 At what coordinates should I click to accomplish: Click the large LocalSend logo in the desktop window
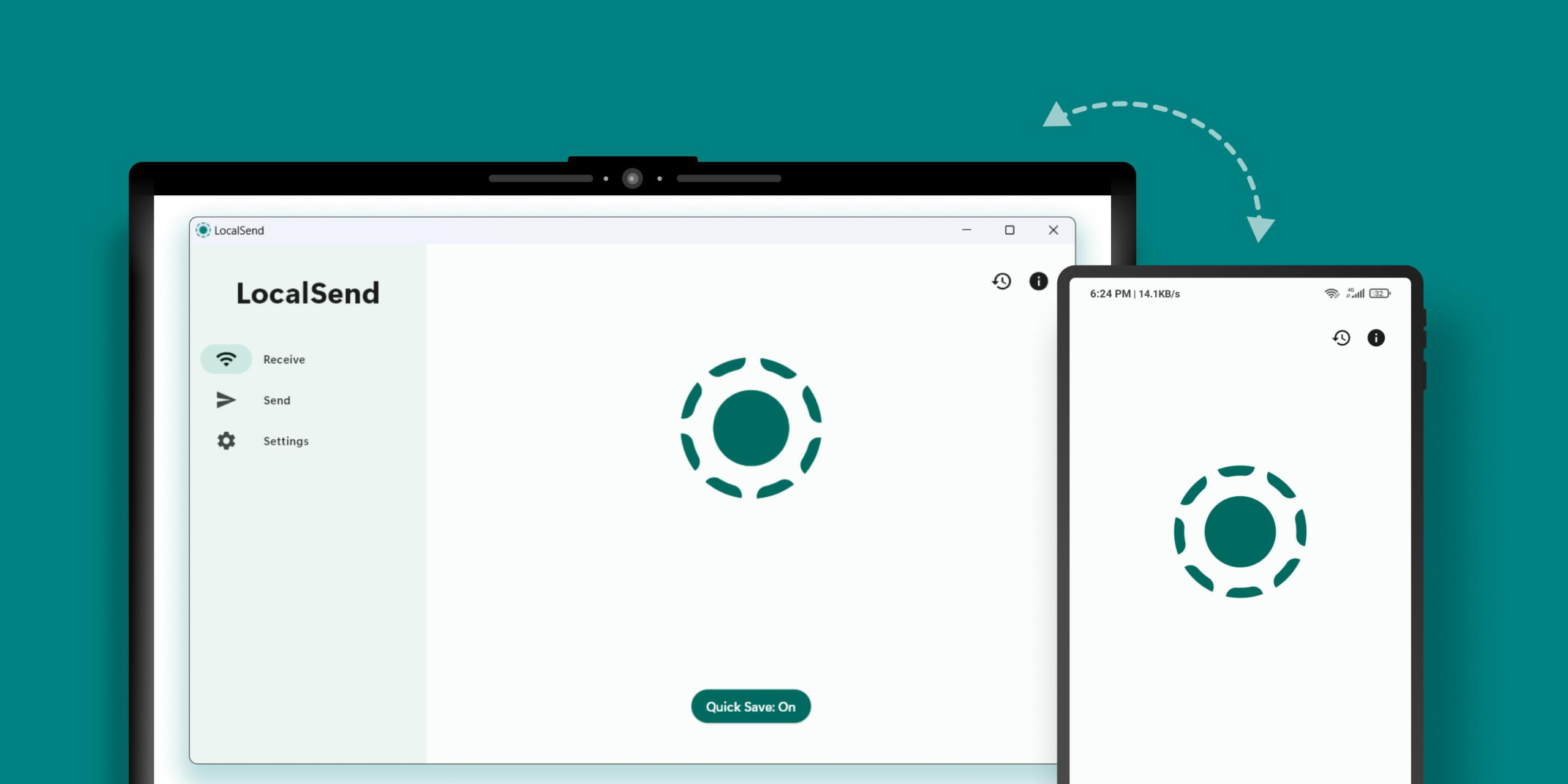coord(751,428)
